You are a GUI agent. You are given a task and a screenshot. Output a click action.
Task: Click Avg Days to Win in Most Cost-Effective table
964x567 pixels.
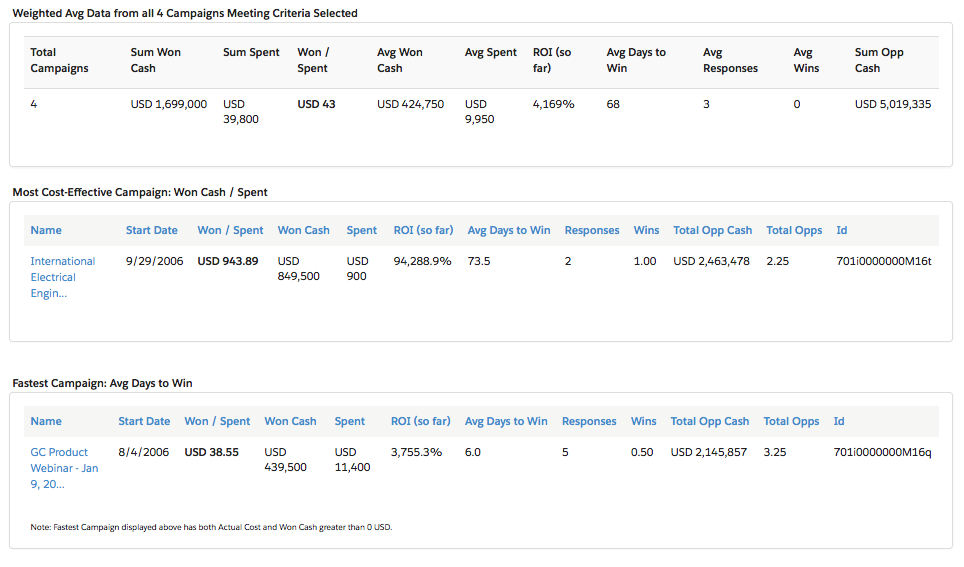click(x=508, y=230)
